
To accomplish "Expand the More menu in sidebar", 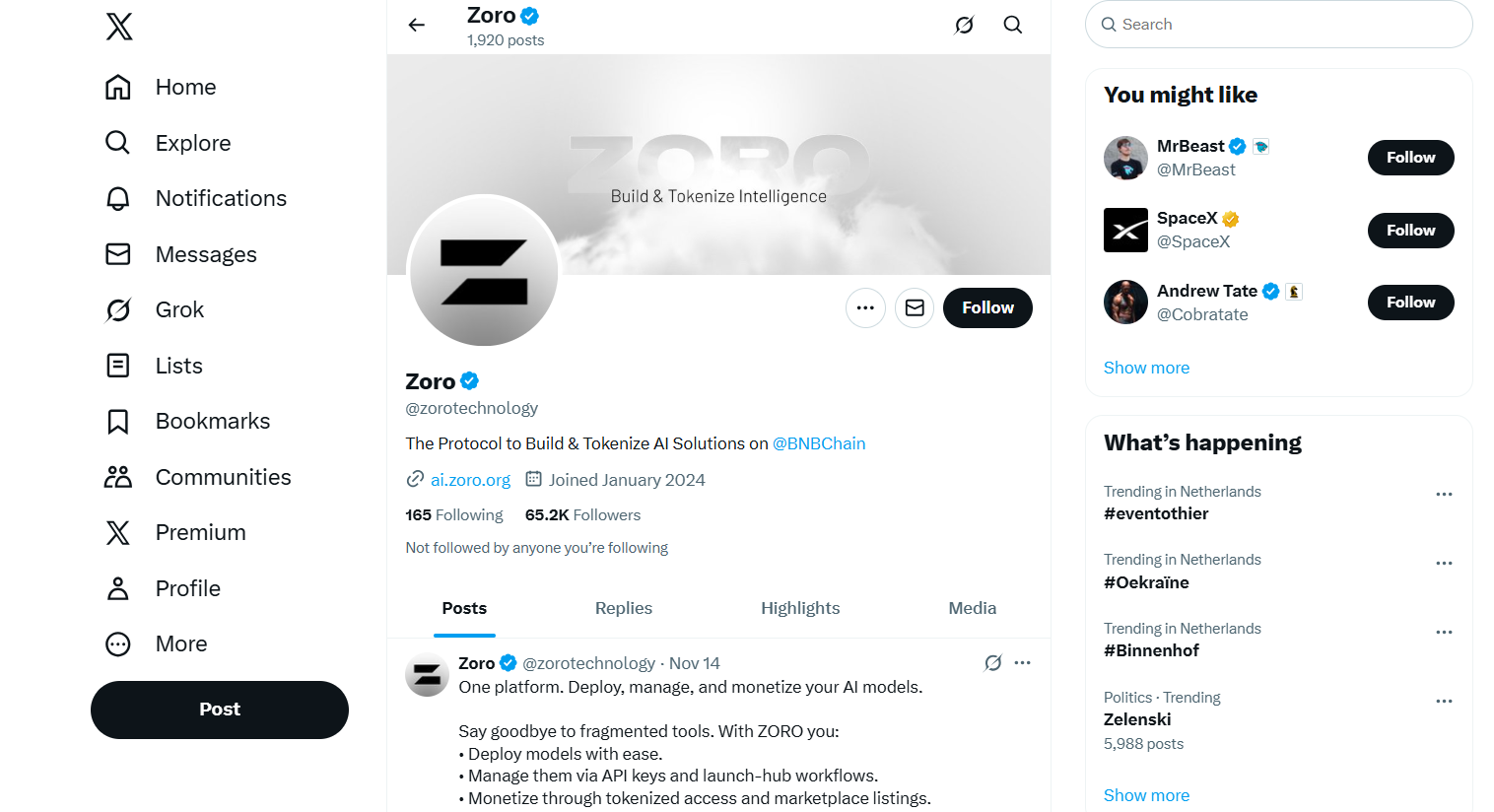I will coord(118,644).
